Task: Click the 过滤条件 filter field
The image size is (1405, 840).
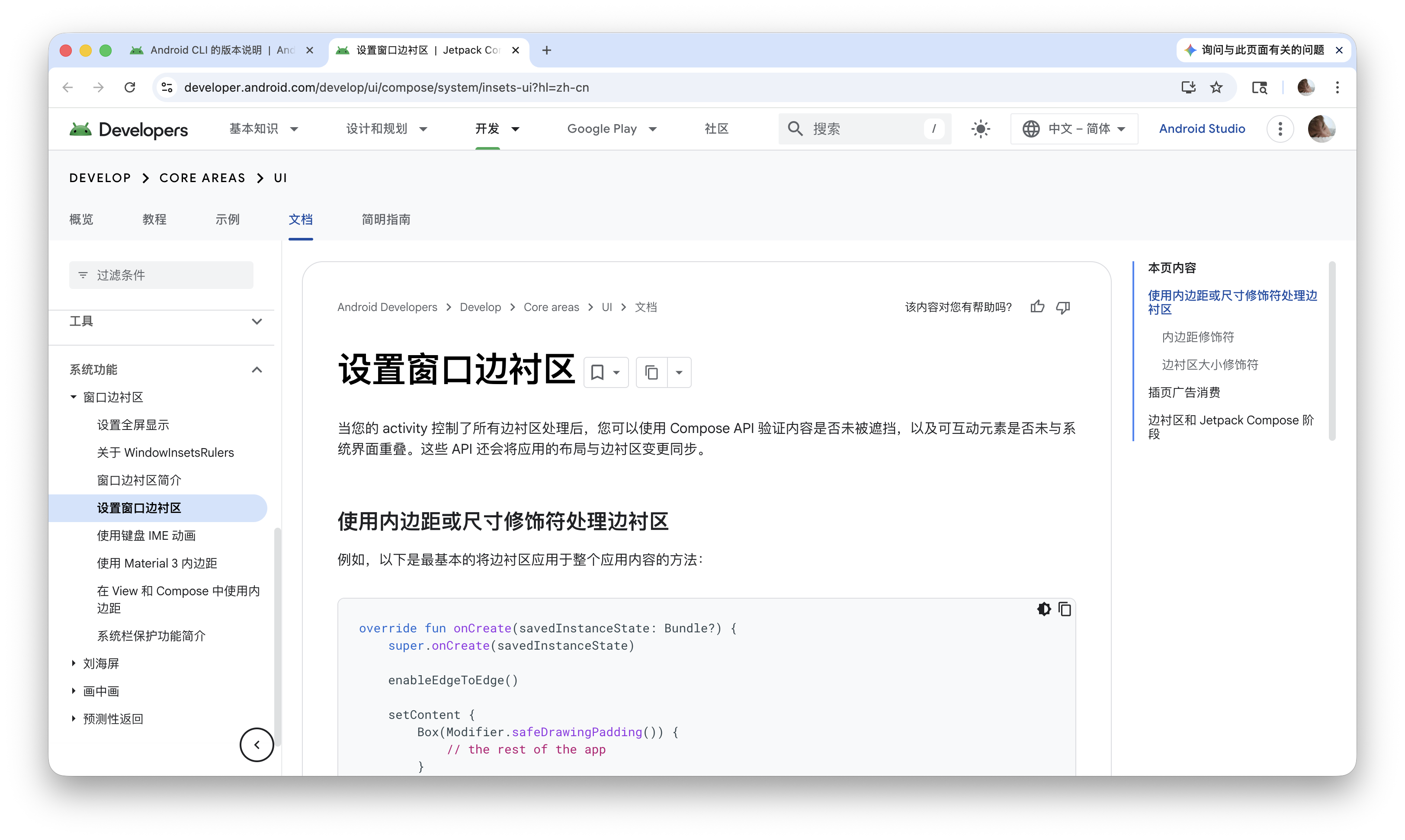Action: [161, 275]
